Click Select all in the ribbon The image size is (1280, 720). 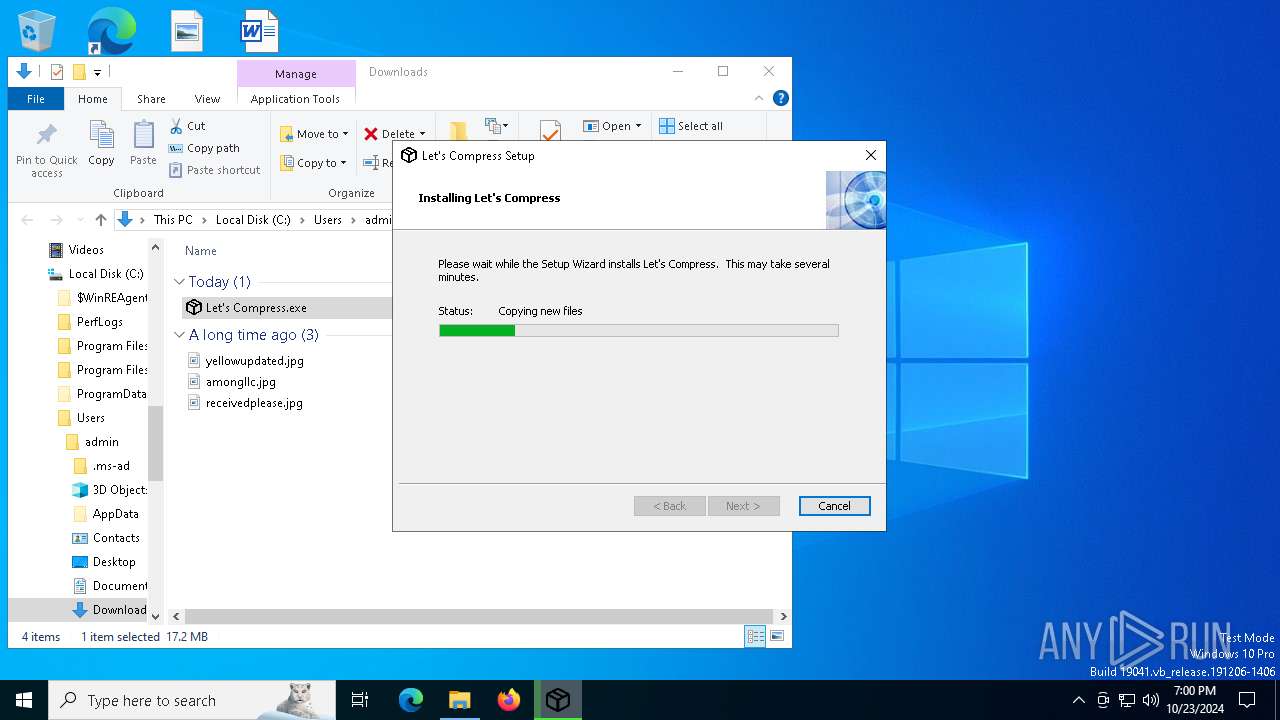point(691,126)
